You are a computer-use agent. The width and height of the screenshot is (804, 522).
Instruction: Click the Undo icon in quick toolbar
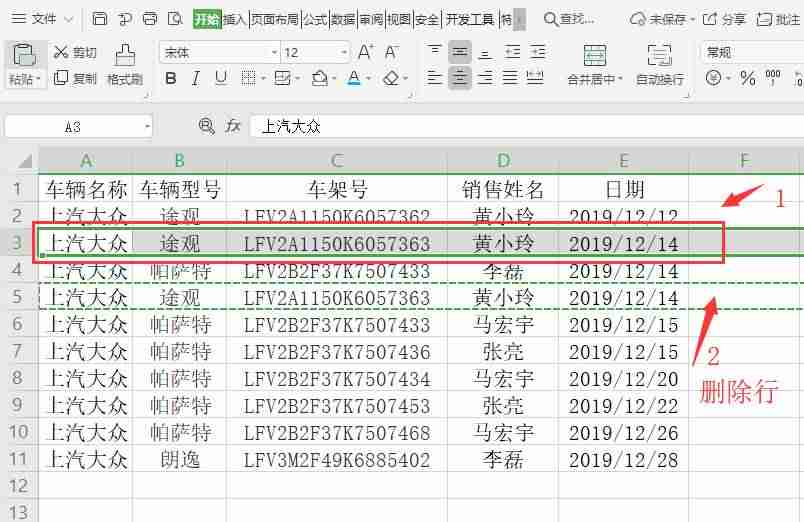pyautogui.click(x=125, y=19)
